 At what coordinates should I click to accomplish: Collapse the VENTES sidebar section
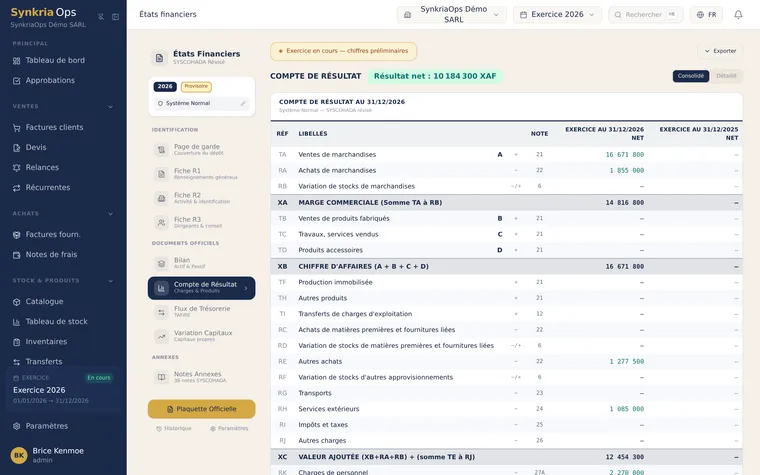pyautogui.click(x=111, y=107)
